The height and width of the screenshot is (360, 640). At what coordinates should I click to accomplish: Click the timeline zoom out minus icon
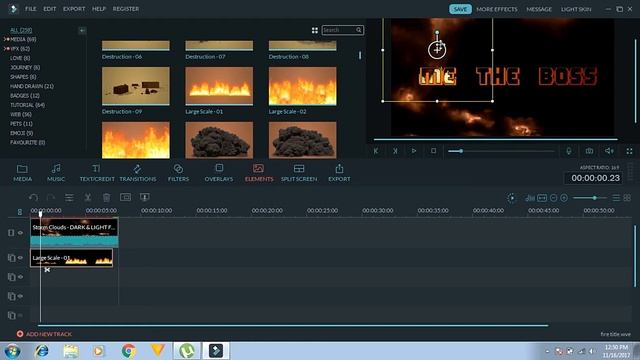click(x=553, y=198)
